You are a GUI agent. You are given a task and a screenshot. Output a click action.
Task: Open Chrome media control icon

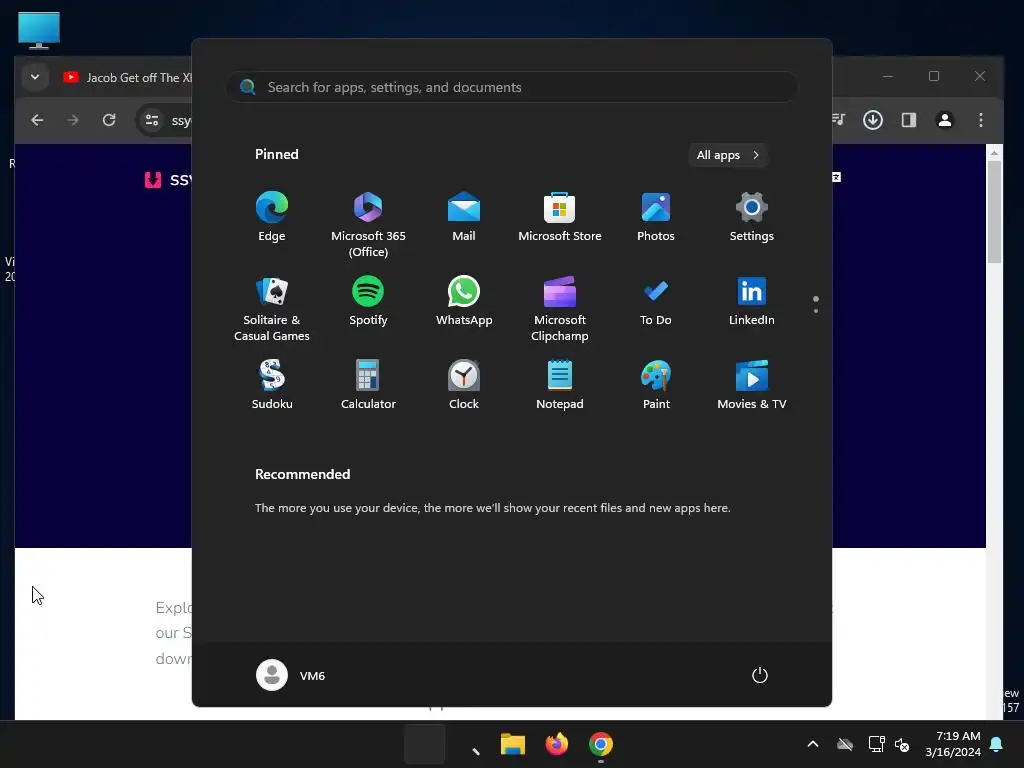click(x=838, y=120)
